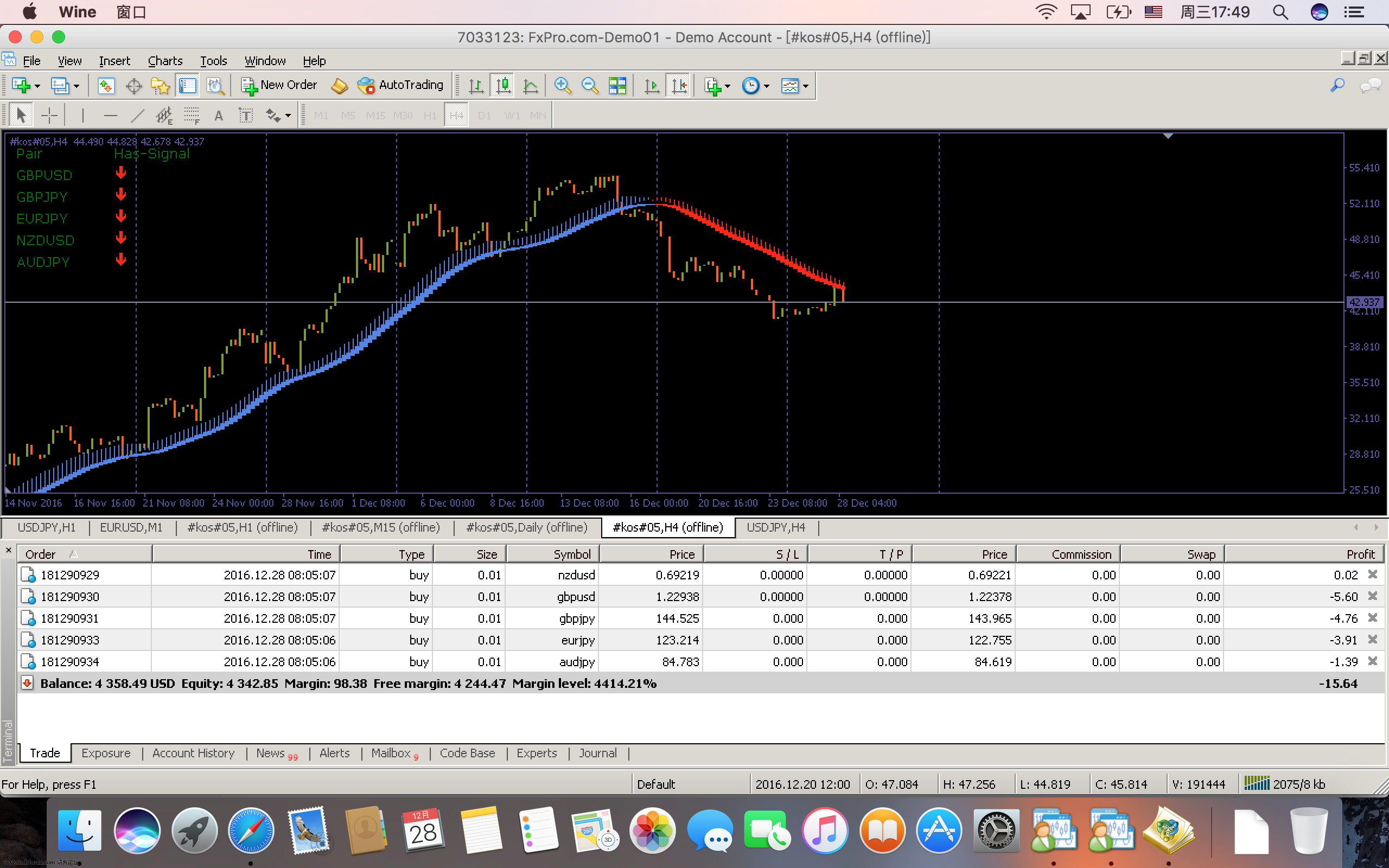Toggle the Terminal panel button
The image size is (1389, 868).
pos(188,86)
